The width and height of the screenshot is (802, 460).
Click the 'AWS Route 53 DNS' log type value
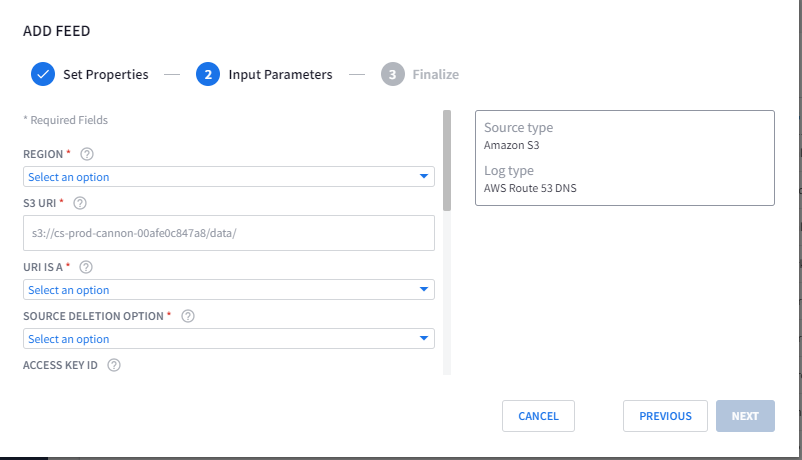[530, 188]
